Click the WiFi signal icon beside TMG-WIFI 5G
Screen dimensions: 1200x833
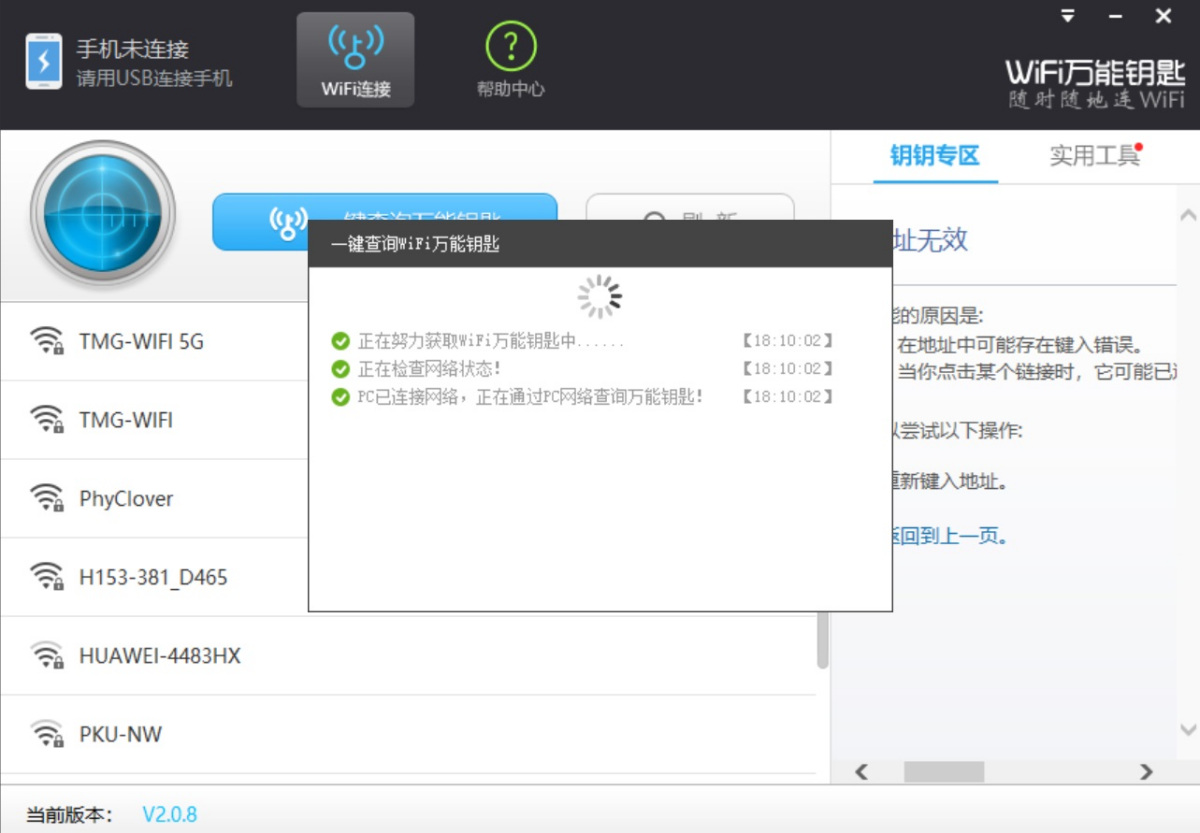47,337
